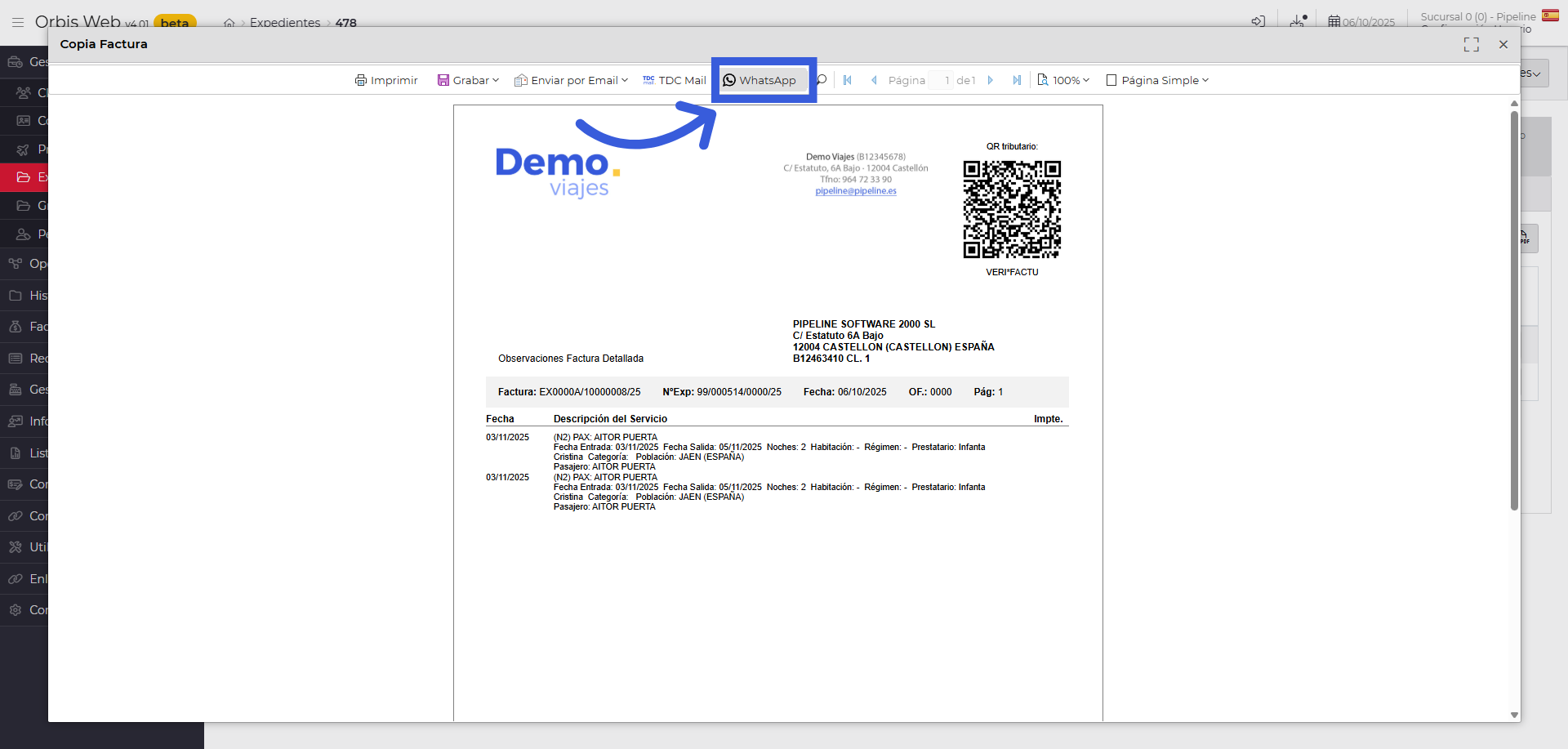Viewport: 1568px width, 749px height.
Task: Click inside the Página number field
Action: pyautogui.click(x=944, y=80)
